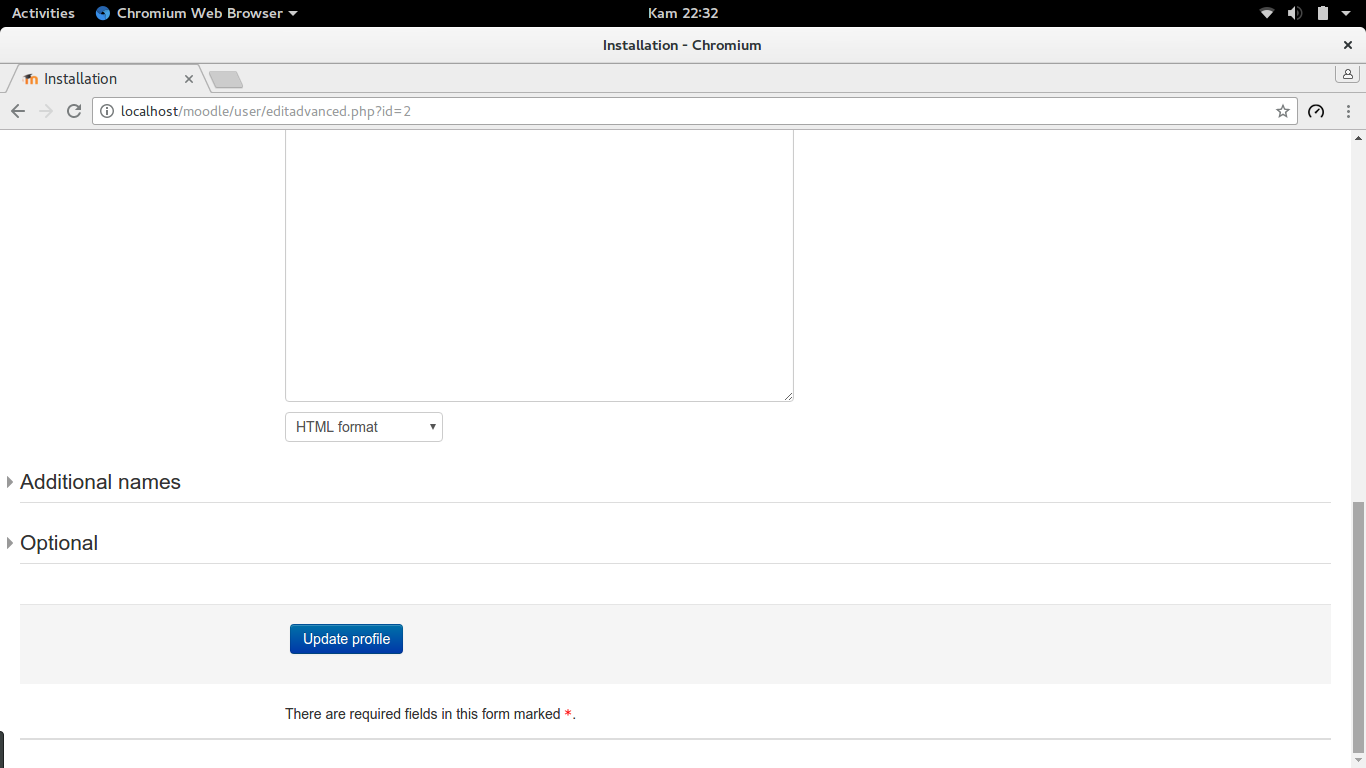Bookmark this page with the star icon
This screenshot has width=1366, height=768.
tap(1283, 111)
